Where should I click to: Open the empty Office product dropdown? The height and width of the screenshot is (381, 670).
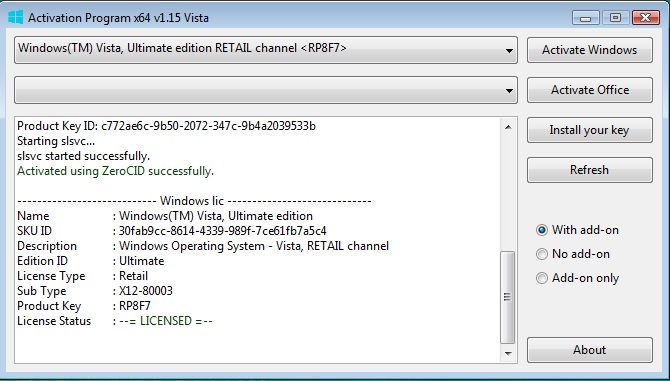[266, 90]
